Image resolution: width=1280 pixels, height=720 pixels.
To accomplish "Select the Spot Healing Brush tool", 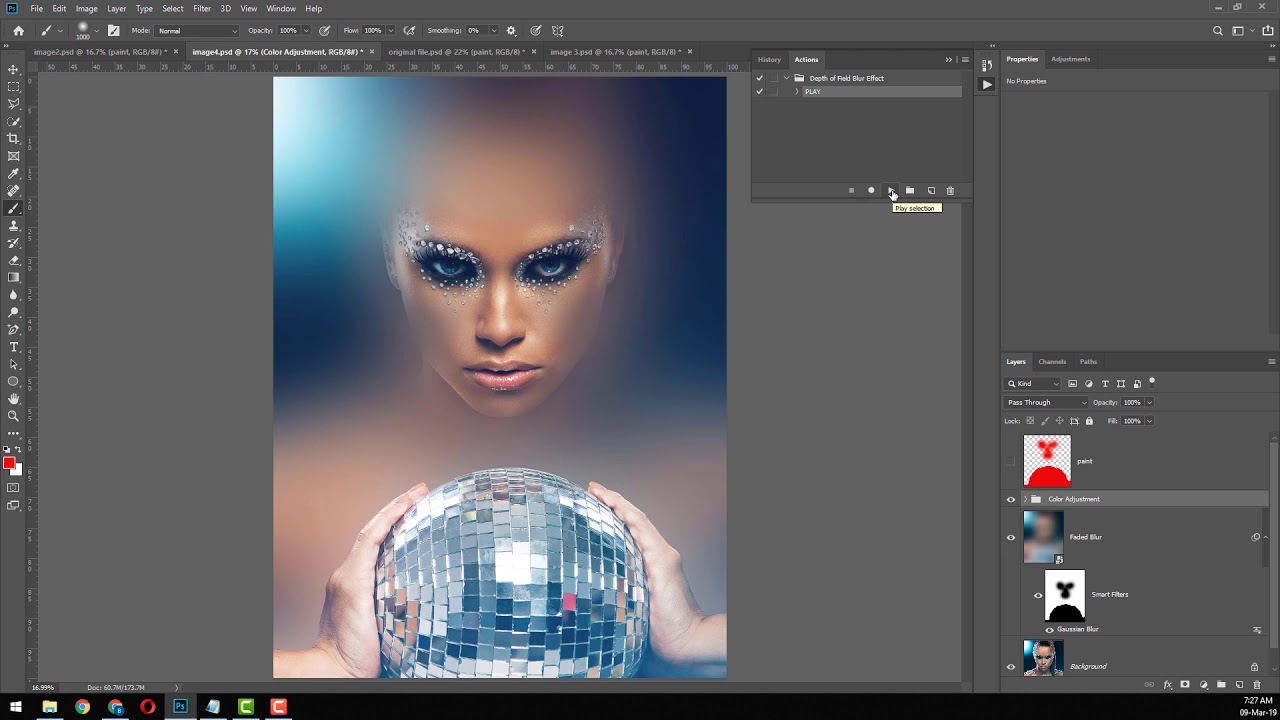I will coord(13,191).
